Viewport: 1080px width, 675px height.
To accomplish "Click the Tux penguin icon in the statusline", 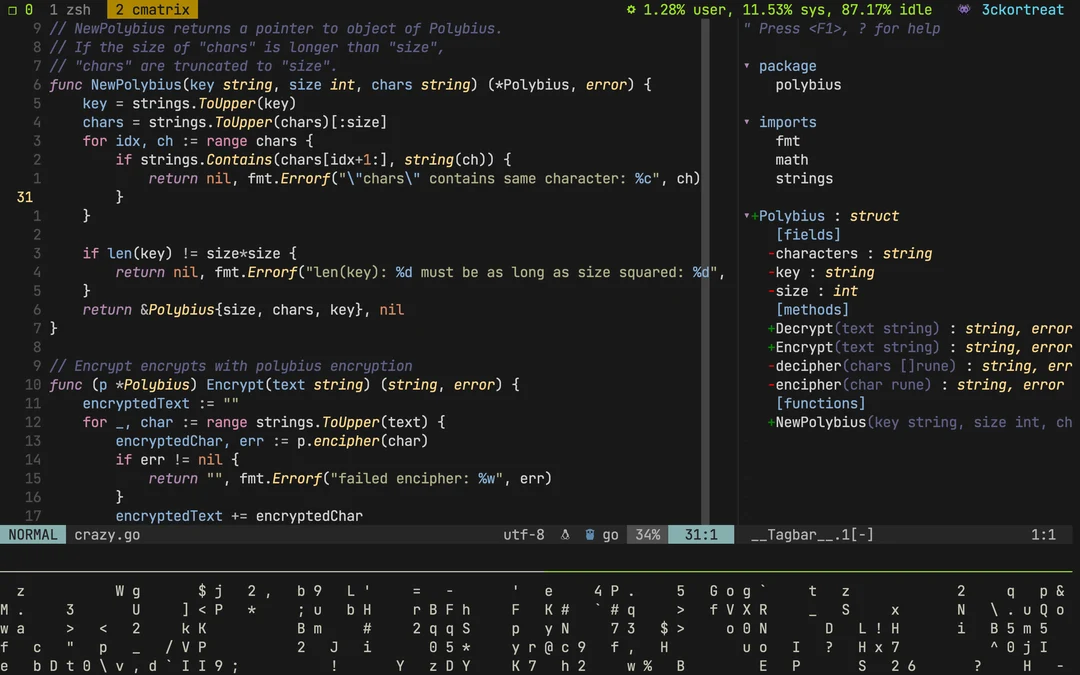I will click(564, 534).
